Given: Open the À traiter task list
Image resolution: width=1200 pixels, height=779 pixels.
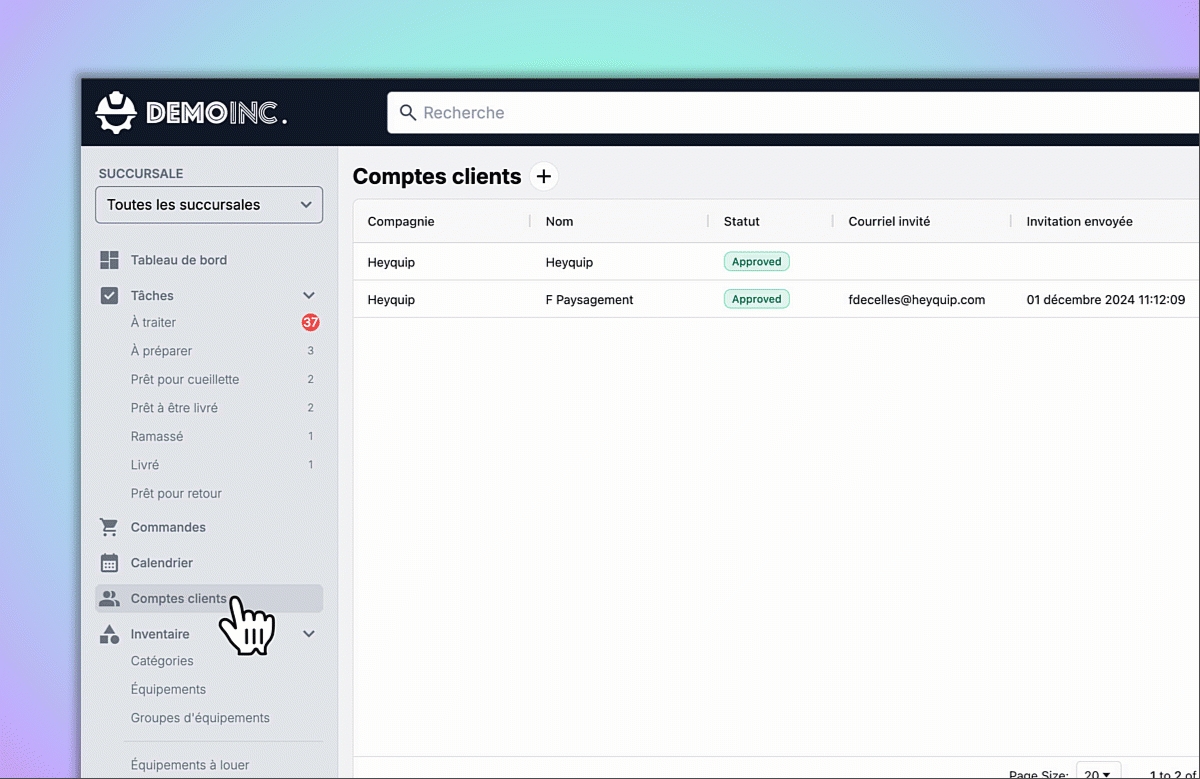Looking at the screenshot, I should point(153,323).
